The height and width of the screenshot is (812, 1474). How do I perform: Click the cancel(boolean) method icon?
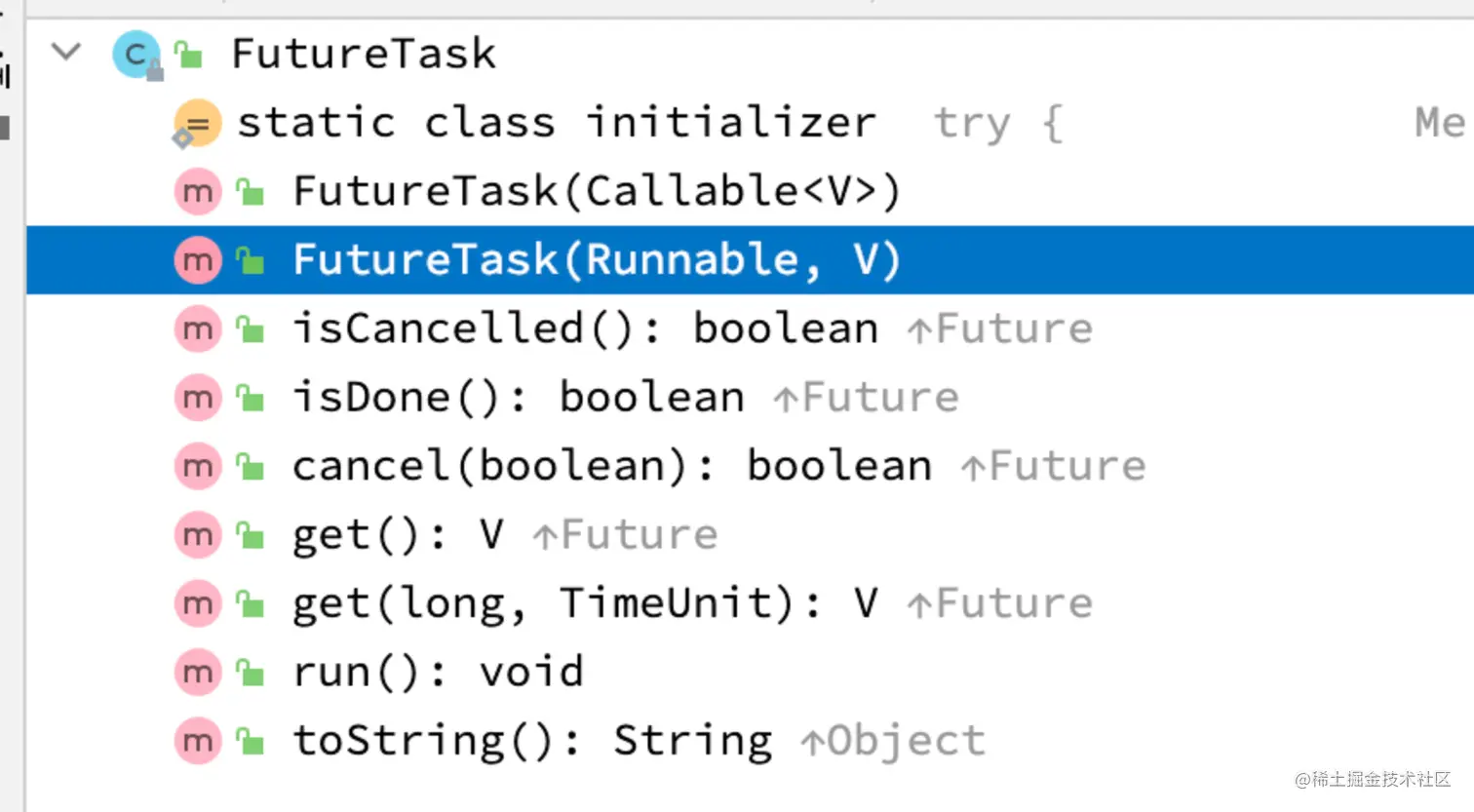pyautogui.click(x=198, y=467)
